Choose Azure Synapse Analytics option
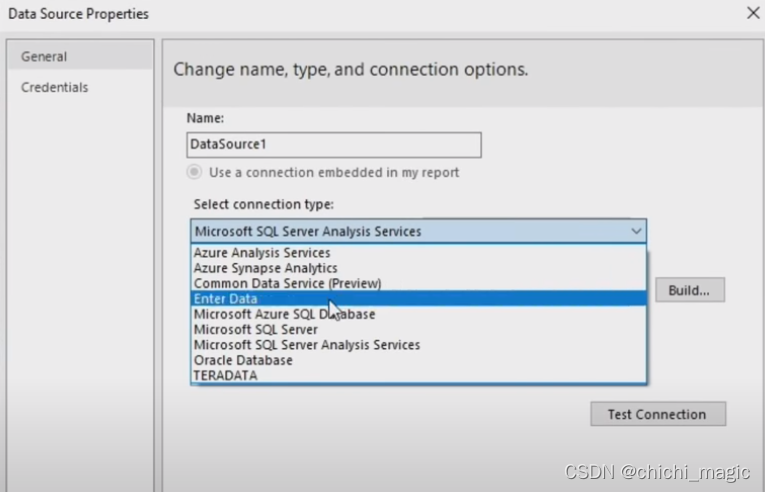 (418, 268)
